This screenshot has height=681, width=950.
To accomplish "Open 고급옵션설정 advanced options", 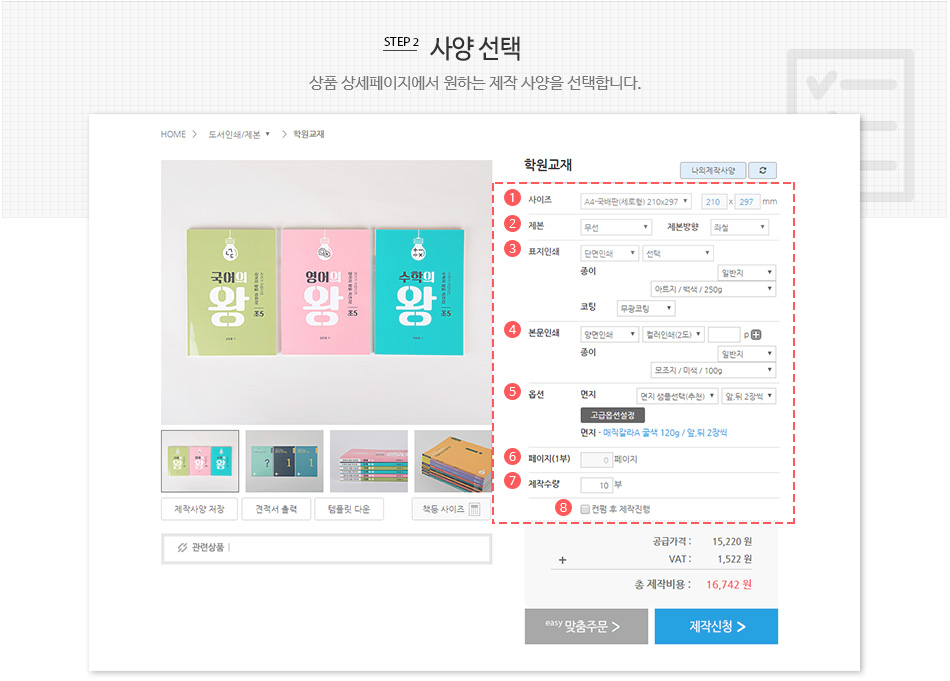I will pyautogui.click(x=613, y=415).
